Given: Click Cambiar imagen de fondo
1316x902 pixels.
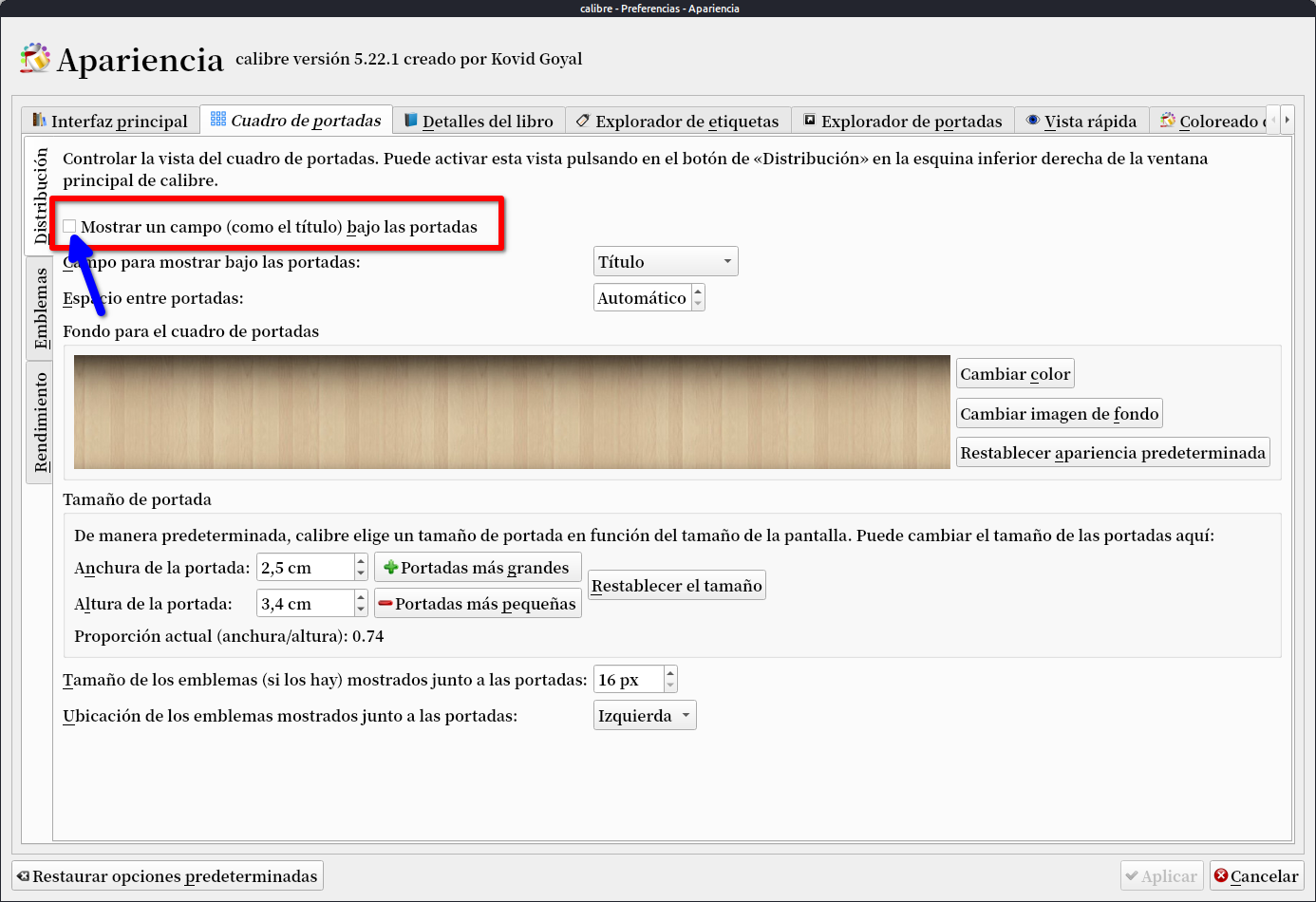Looking at the screenshot, I should [1060, 414].
